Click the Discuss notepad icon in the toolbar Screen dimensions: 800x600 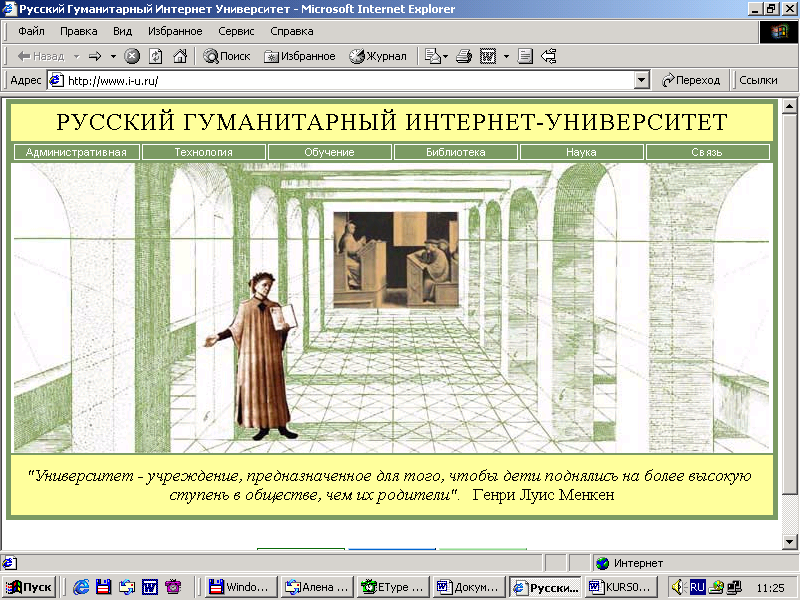(525, 56)
